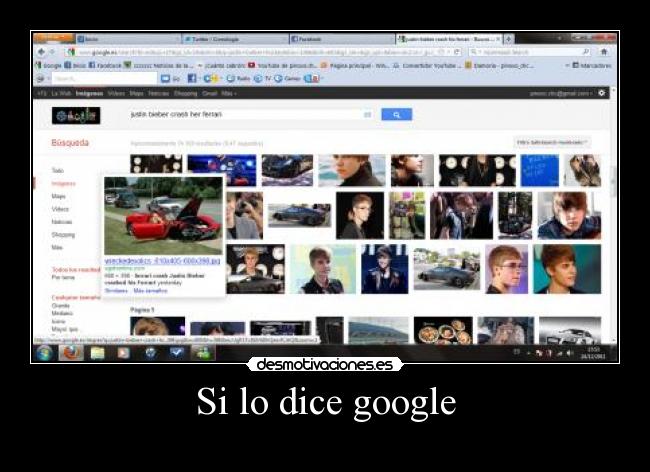
Task: Click the enlarged red crashed Ferrari image
Action: click(x=163, y=215)
